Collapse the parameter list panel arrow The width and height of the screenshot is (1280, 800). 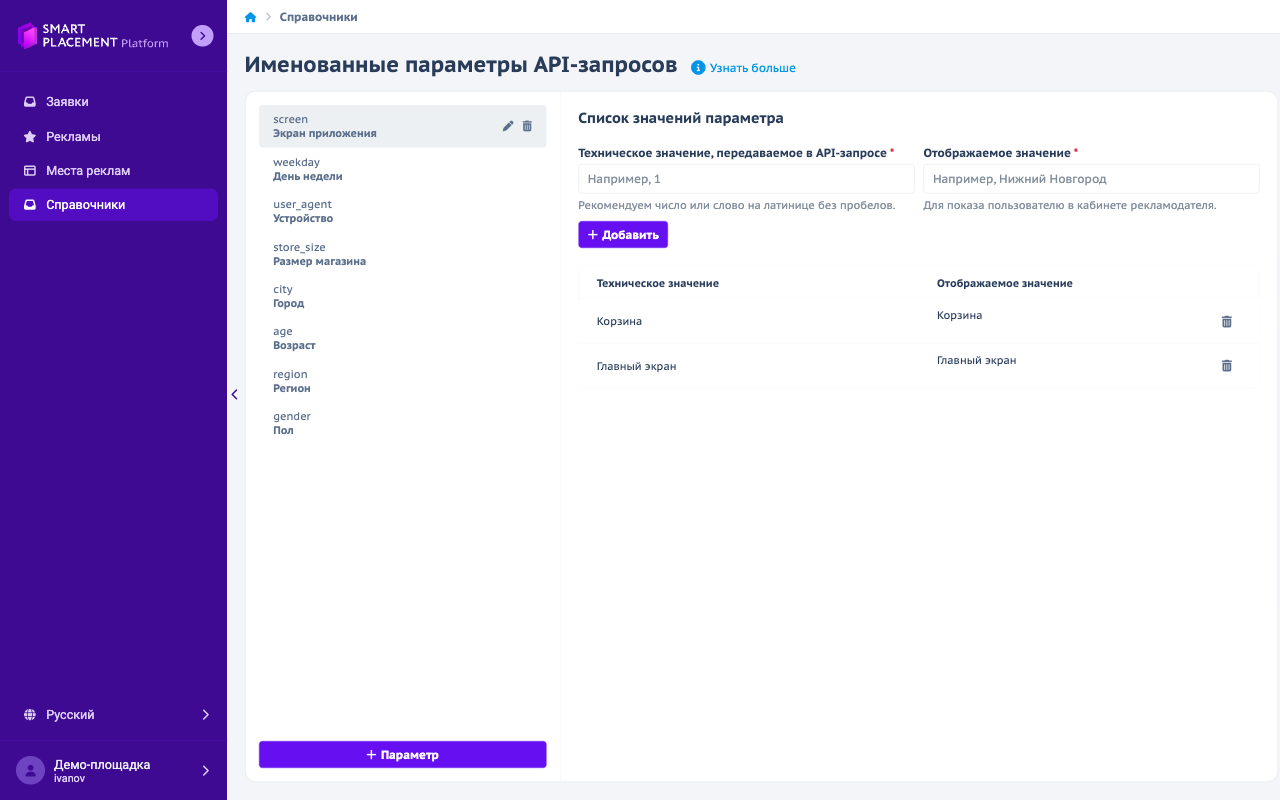(x=234, y=394)
